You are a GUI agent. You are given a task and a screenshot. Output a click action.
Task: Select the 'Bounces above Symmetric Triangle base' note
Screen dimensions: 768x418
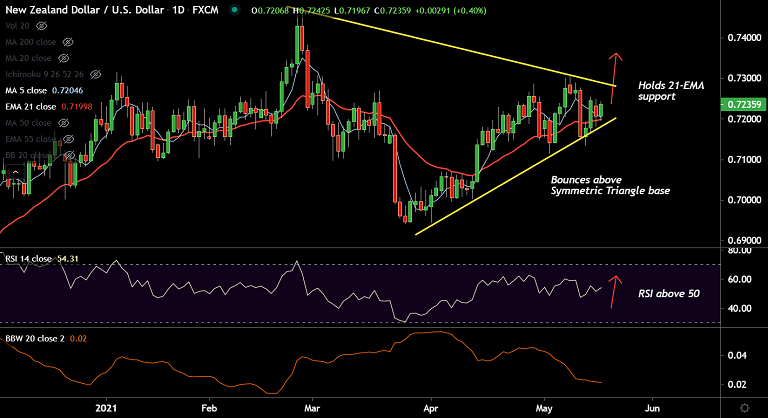click(x=610, y=185)
